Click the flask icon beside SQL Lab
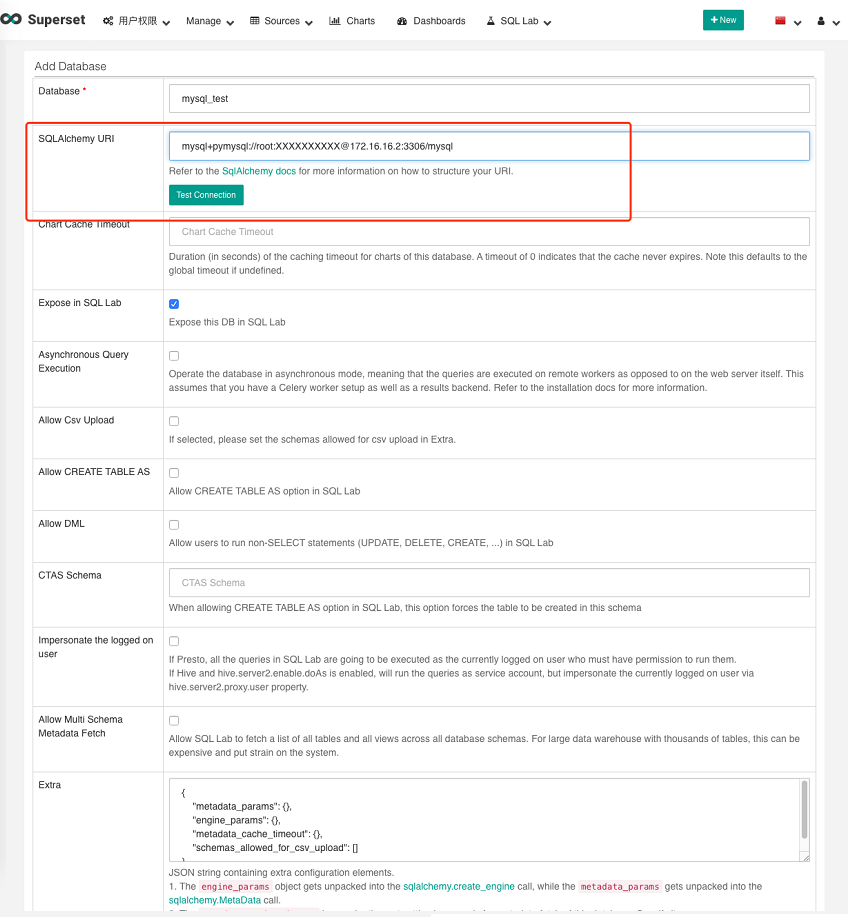Screen dimensions: 848x917 click(491, 20)
